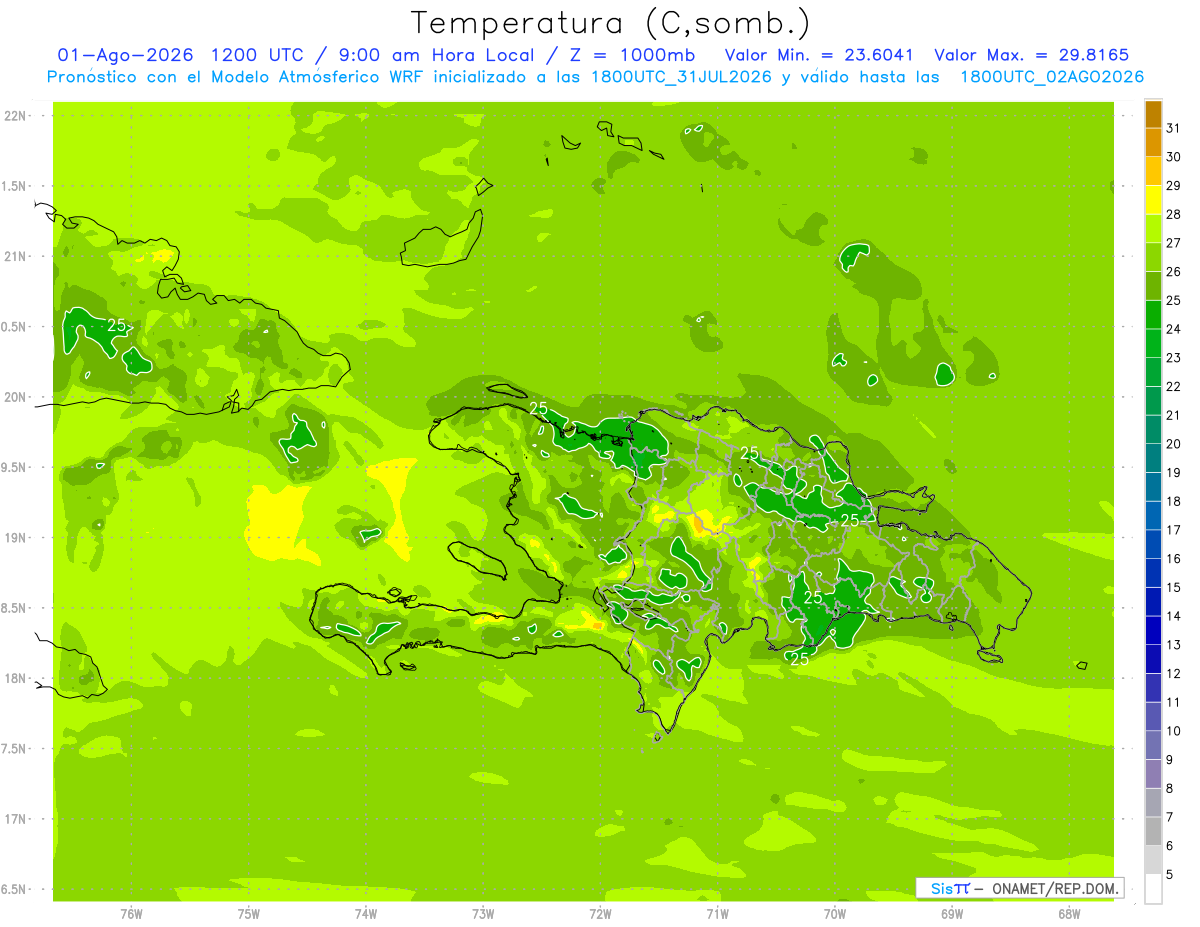Click the dark orange legend swatch above 31
1200x927 pixels.
point(1153,114)
